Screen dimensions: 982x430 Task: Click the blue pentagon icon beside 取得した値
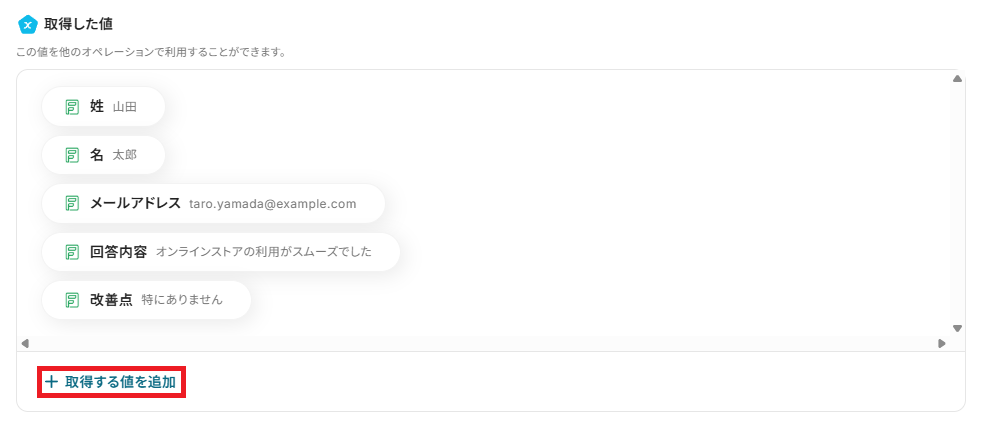[x=28, y=25]
